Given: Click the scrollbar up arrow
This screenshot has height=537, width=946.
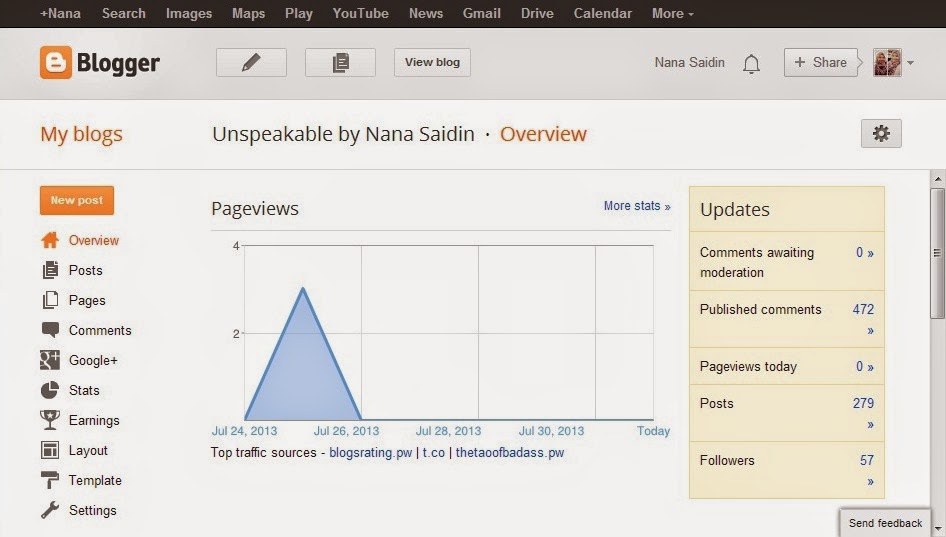Looking at the screenshot, I should coord(938,179).
